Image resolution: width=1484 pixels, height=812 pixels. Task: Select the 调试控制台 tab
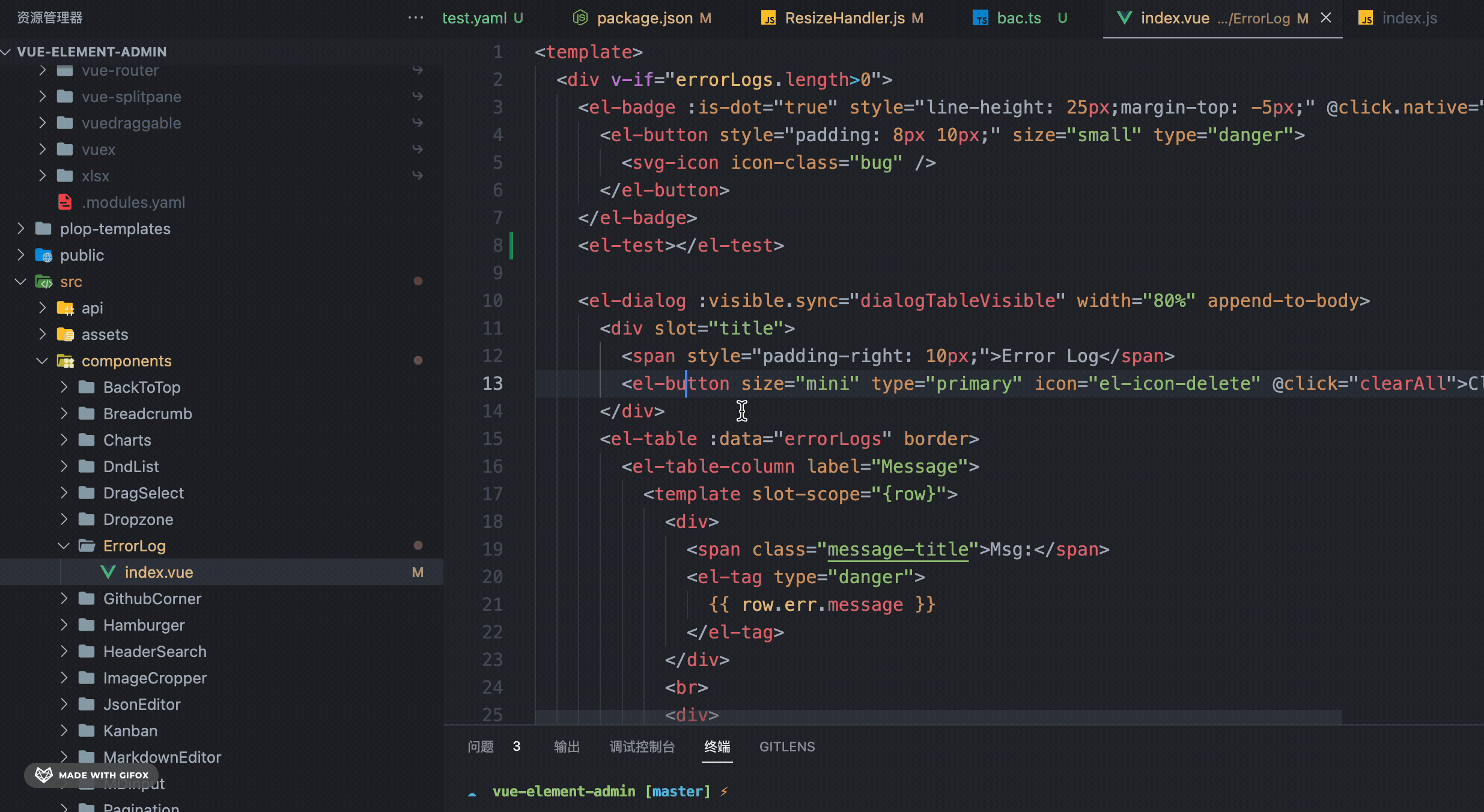(641, 746)
